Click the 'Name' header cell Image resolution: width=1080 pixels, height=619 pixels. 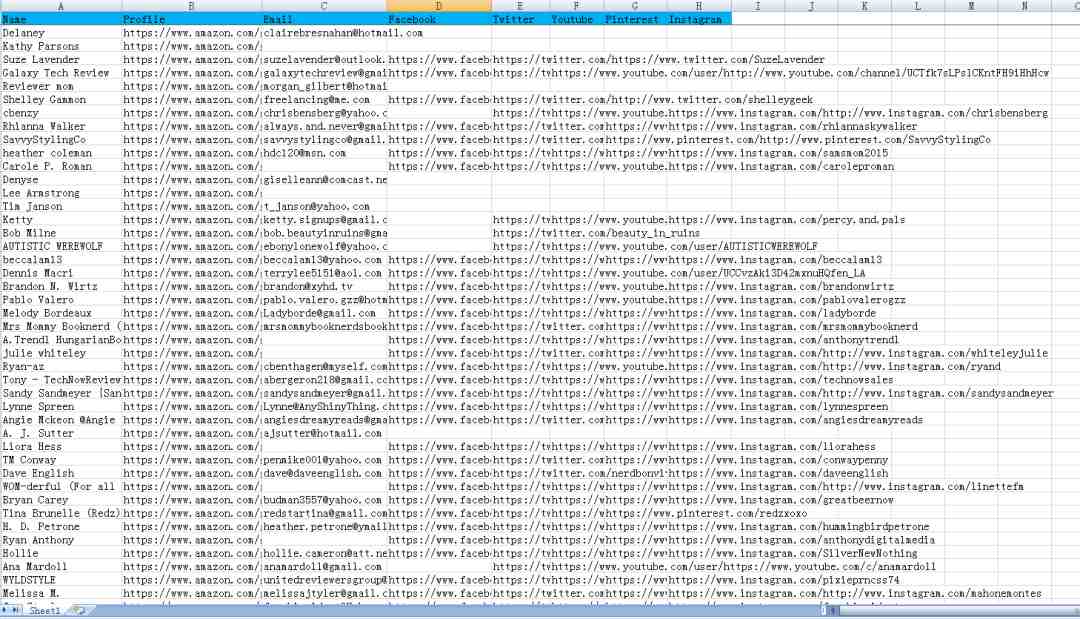[x=61, y=19]
